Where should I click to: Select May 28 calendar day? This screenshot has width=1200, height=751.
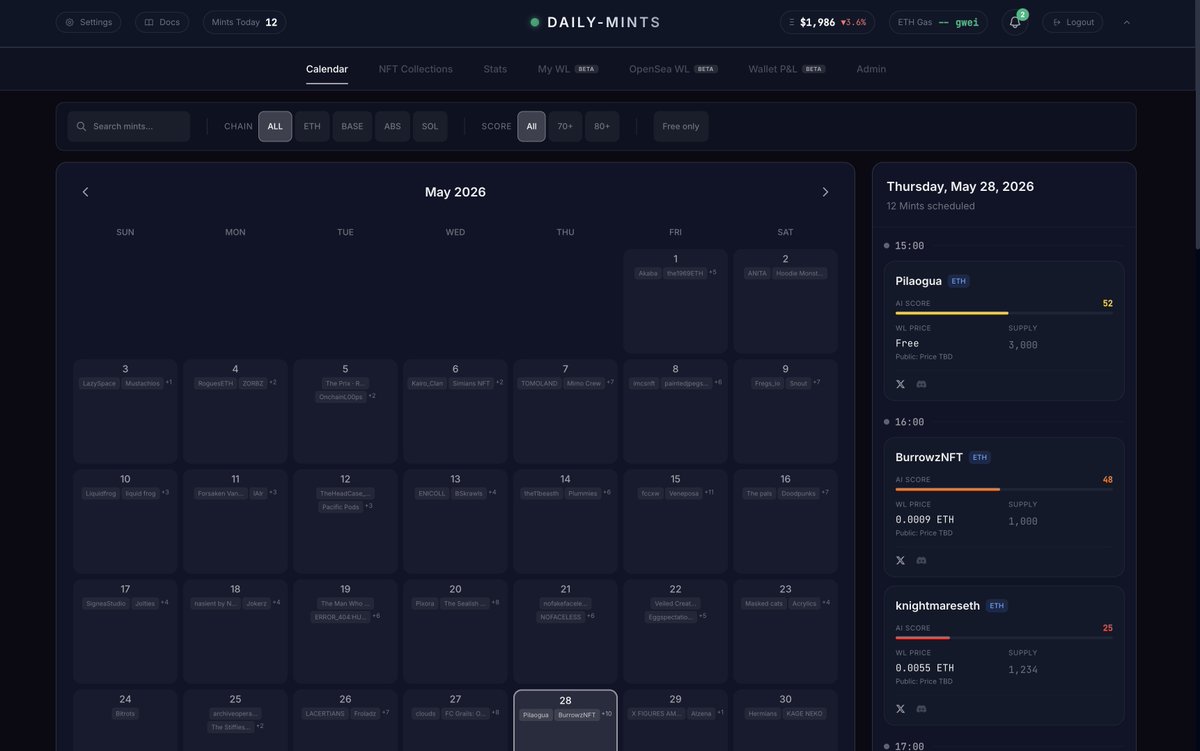(565, 722)
